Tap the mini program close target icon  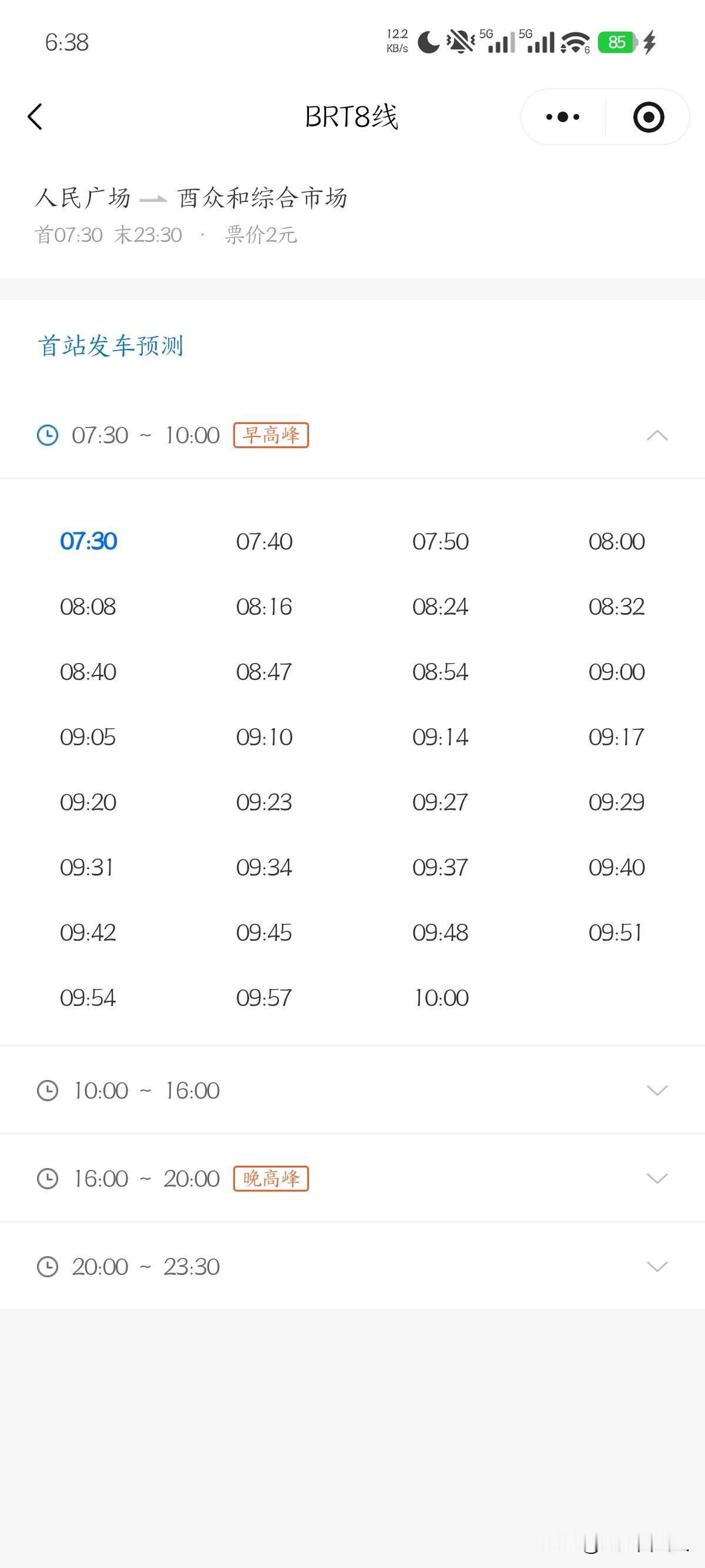(x=649, y=117)
